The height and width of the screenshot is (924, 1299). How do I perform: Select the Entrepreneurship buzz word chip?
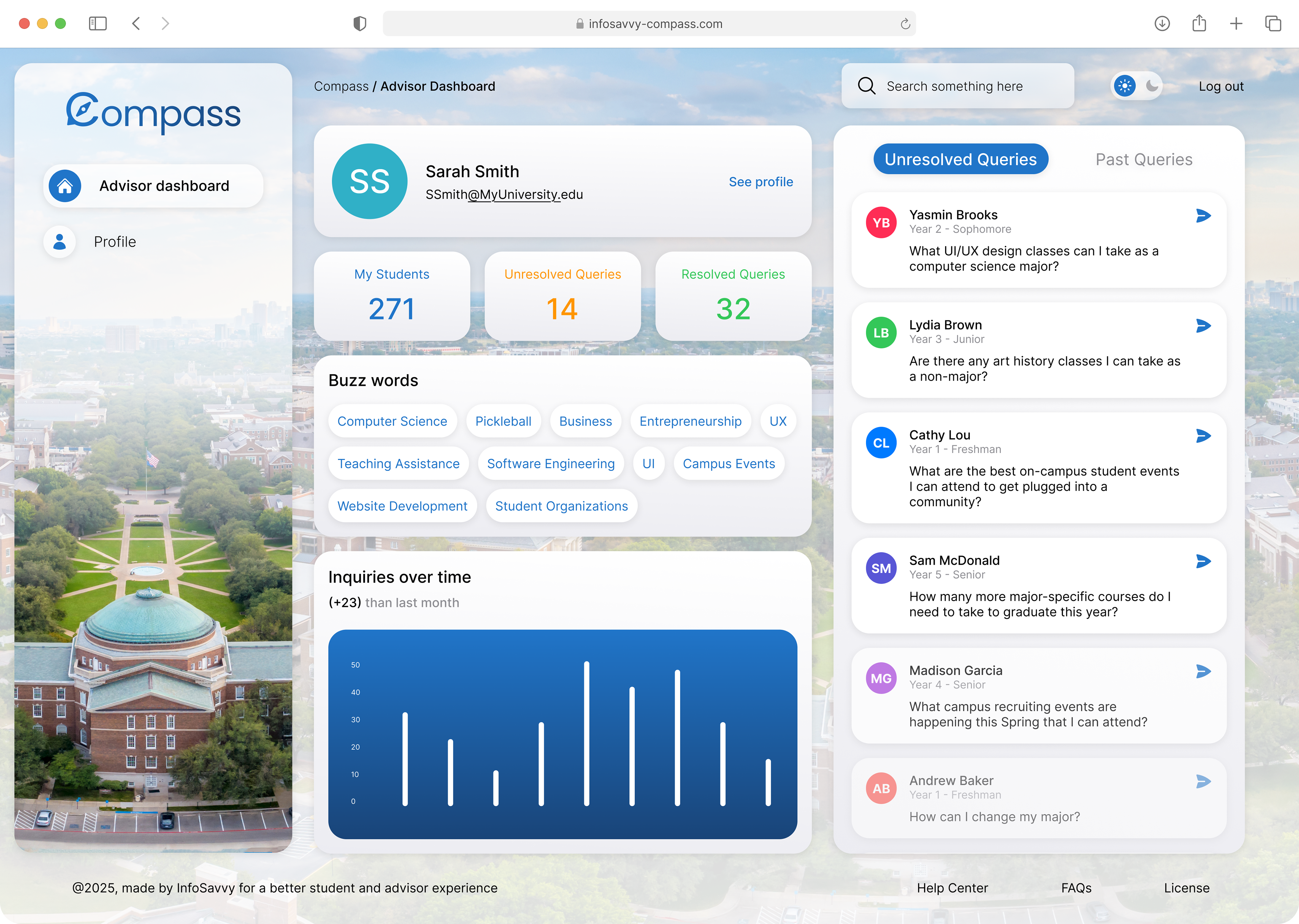coord(690,422)
